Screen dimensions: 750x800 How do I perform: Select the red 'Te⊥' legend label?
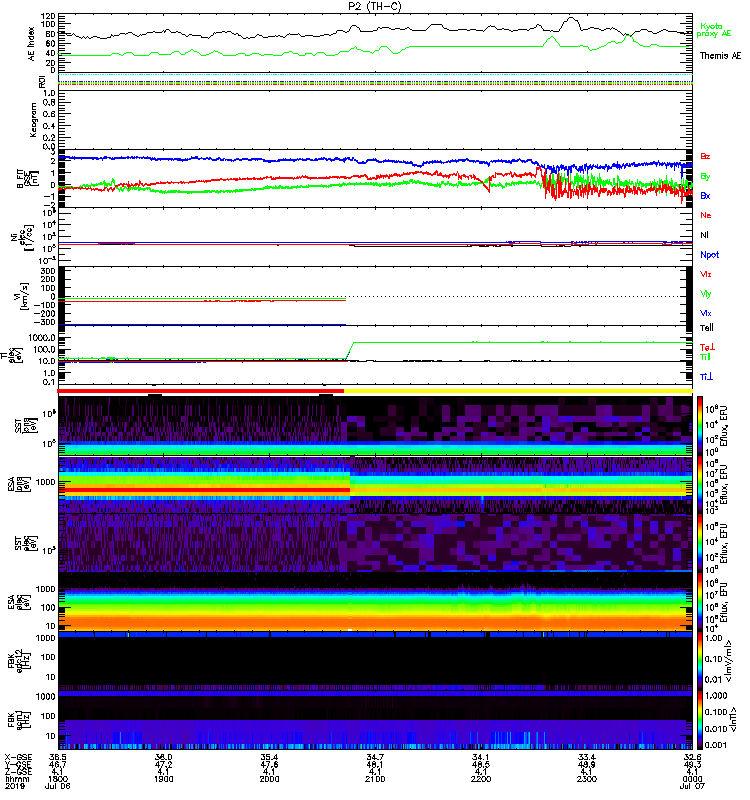click(x=708, y=347)
